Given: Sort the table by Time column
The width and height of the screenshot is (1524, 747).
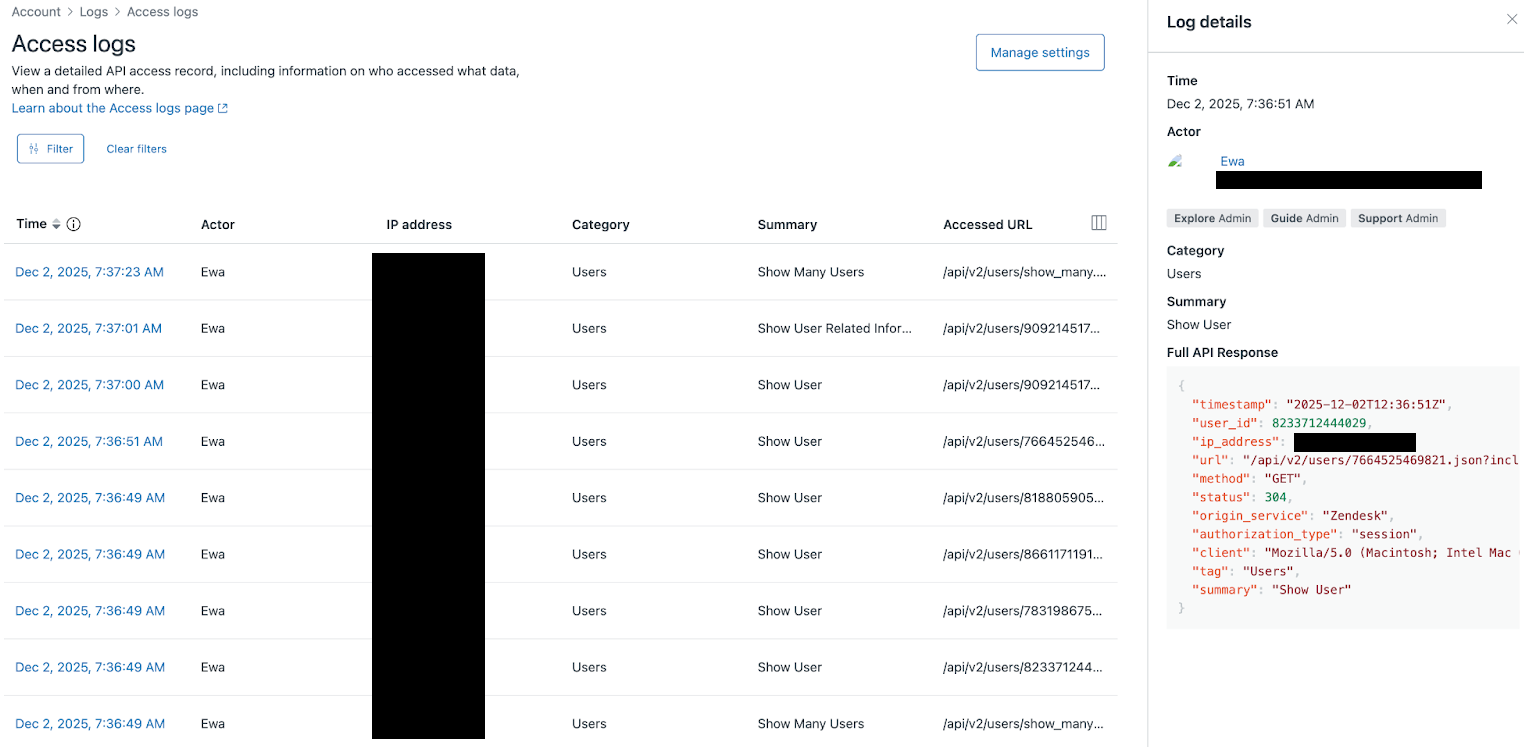Looking at the screenshot, I should tap(56, 224).
